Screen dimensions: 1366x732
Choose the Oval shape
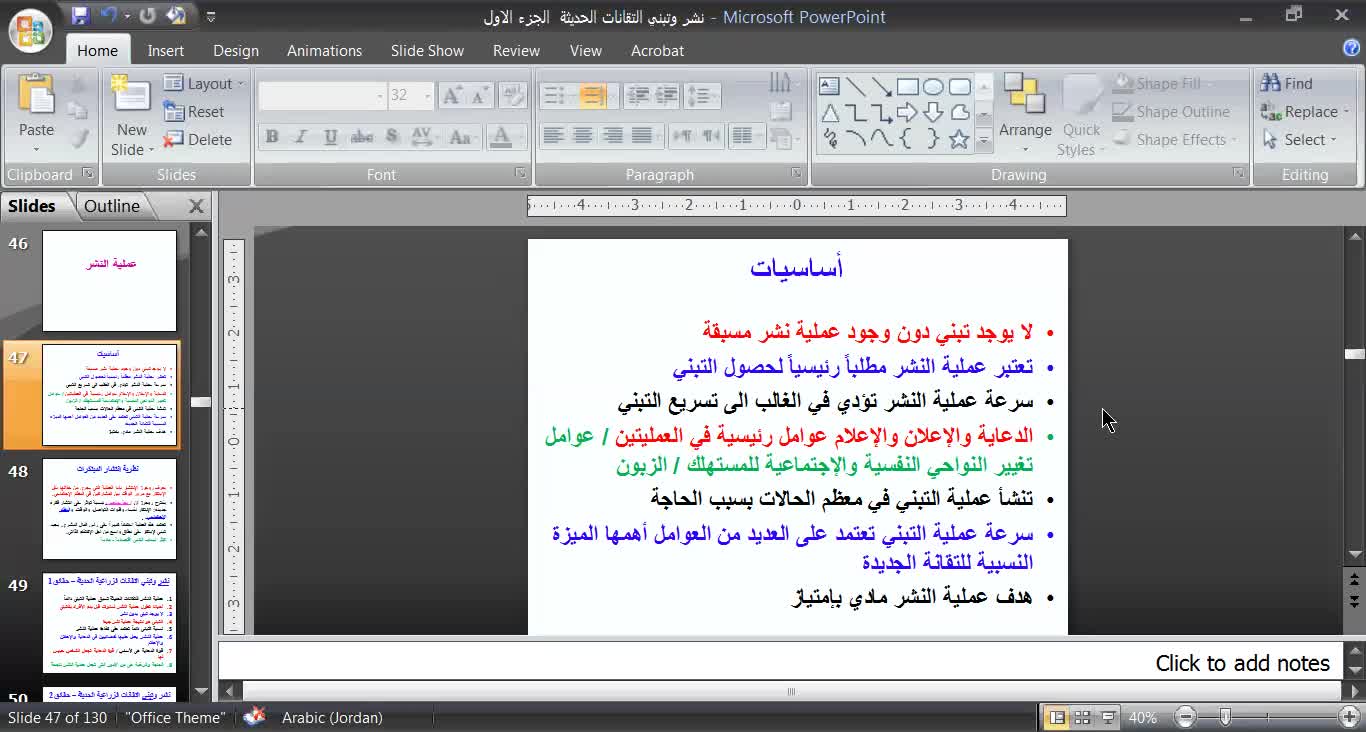pos(933,86)
